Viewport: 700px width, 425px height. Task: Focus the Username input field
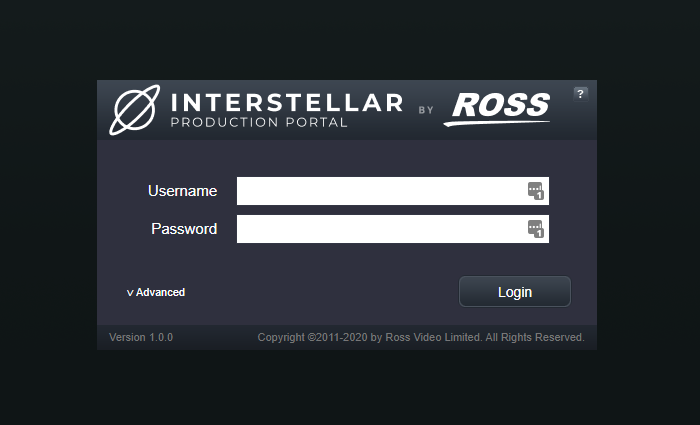380,191
